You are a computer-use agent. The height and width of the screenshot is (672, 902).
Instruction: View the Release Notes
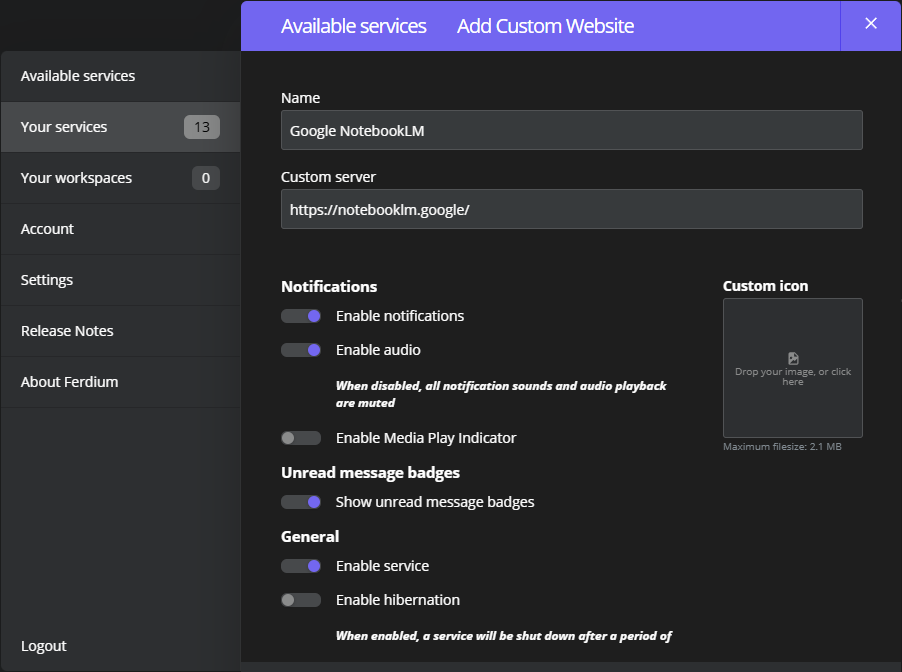[x=67, y=331]
